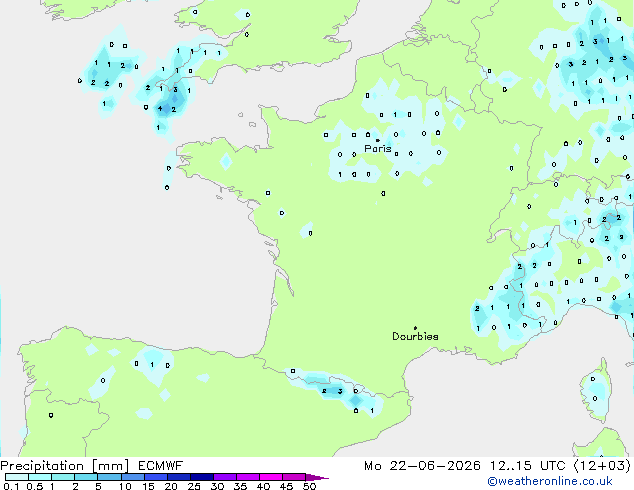Pick the 40–45 mm magenta legend swatch
This screenshot has width=634, height=490.
pos(271,477)
